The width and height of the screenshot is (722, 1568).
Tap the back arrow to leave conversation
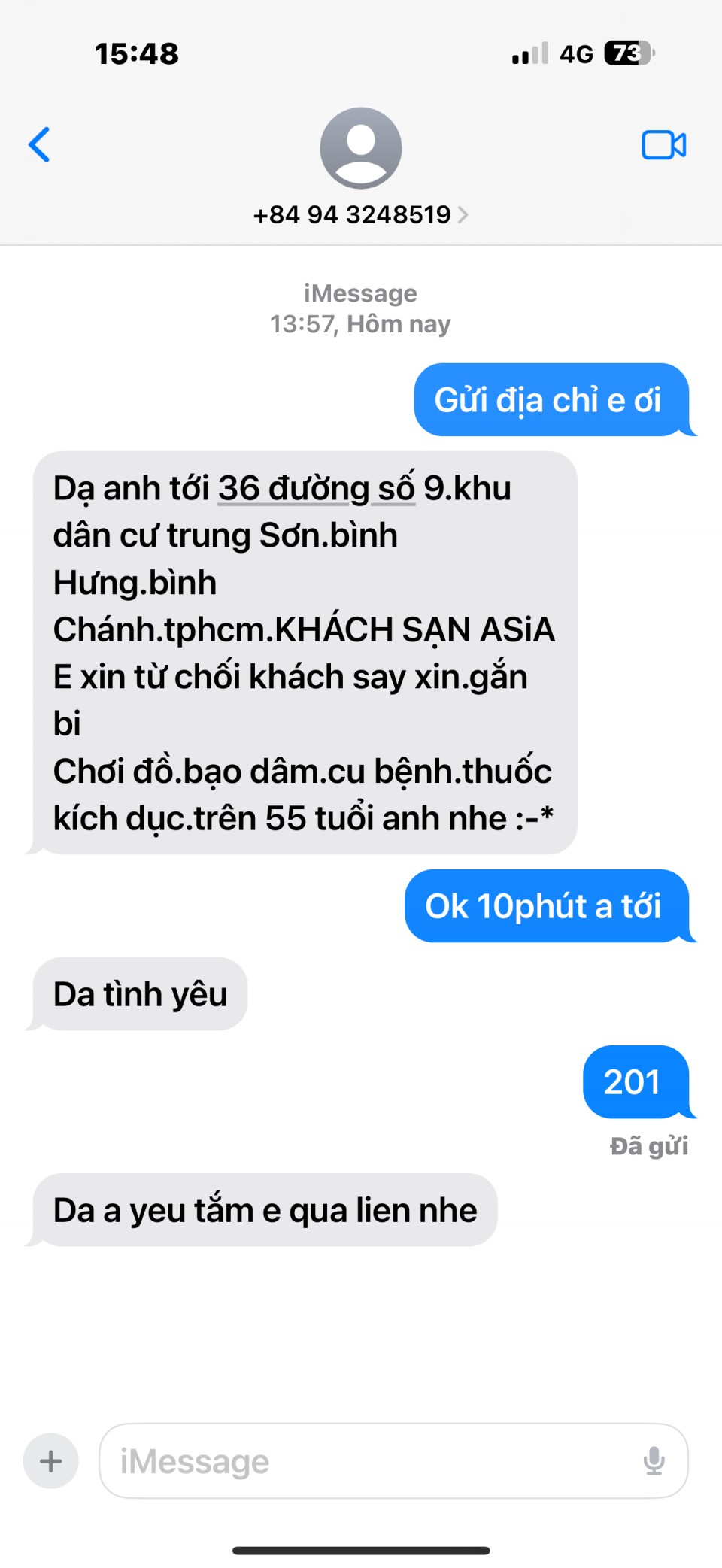(x=39, y=144)
